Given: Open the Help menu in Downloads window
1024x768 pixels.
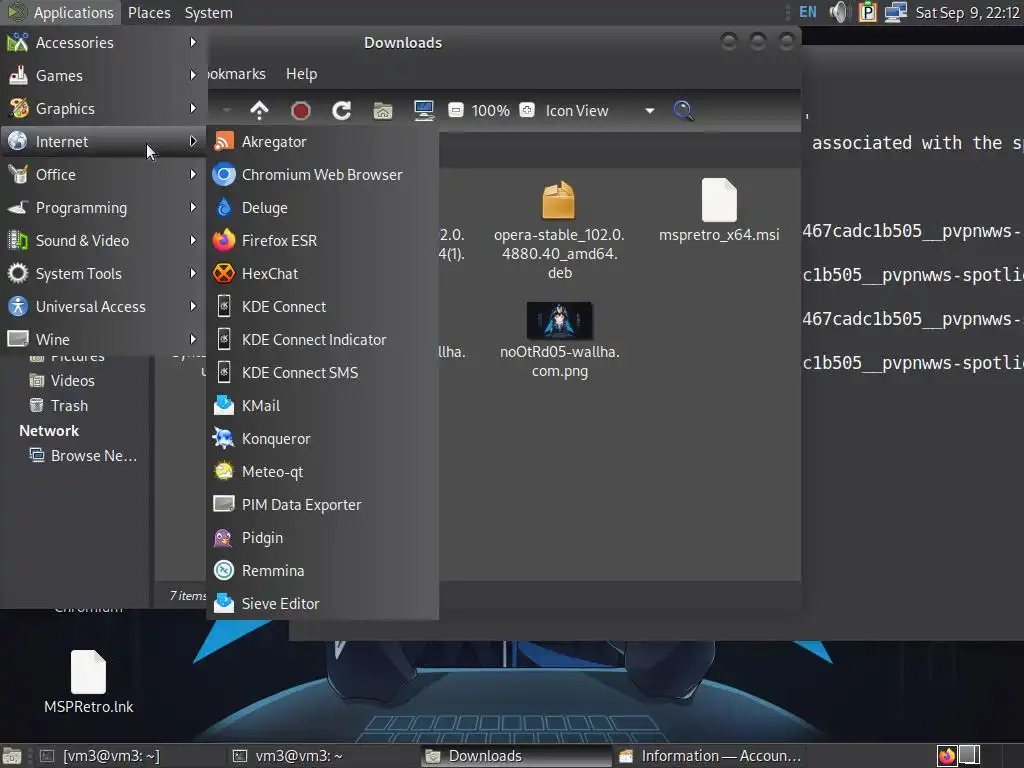Looking at the screenshot, I should pos(301,74).
